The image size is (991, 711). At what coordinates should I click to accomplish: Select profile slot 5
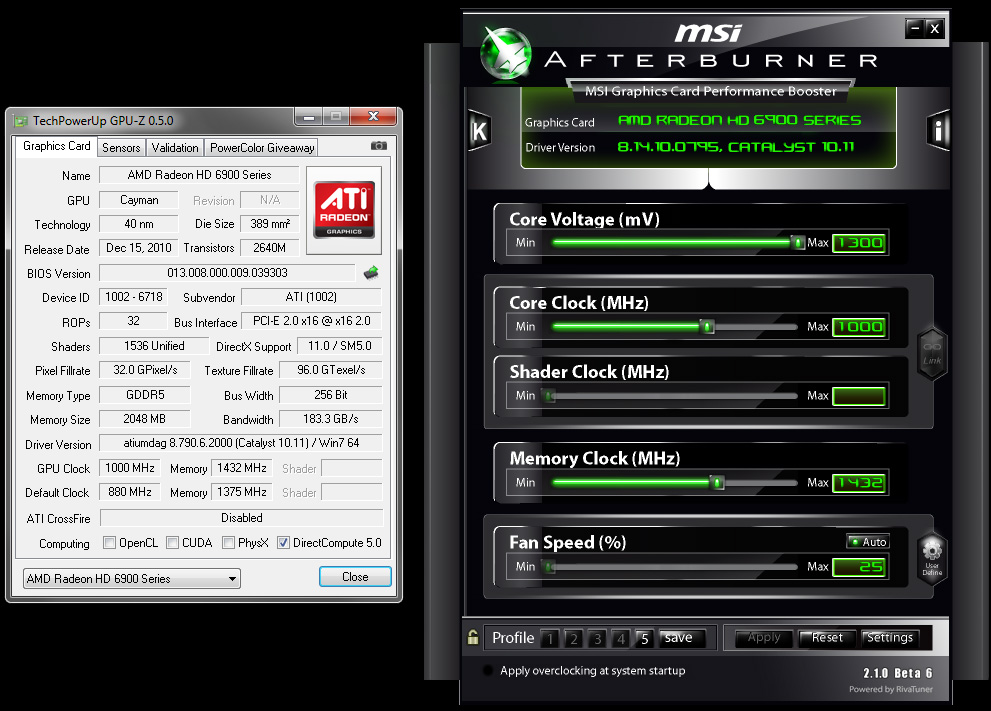point(645,638)
